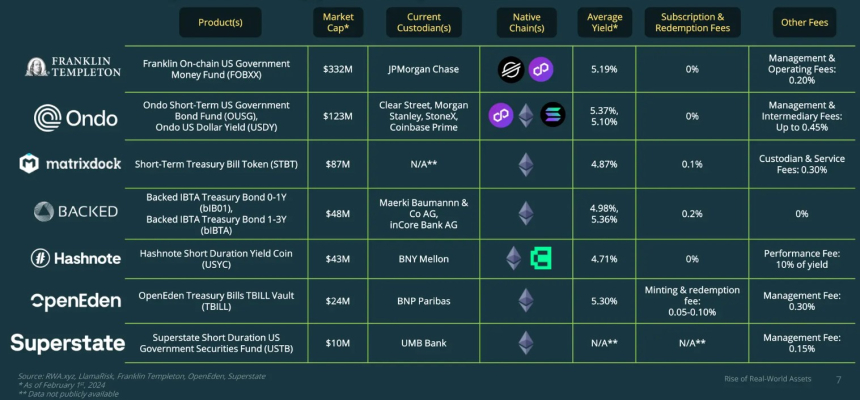Select the Native Chain(s) column header
Image resolution: width=860 pixels, height=400 pixels.
click(526, 22)
